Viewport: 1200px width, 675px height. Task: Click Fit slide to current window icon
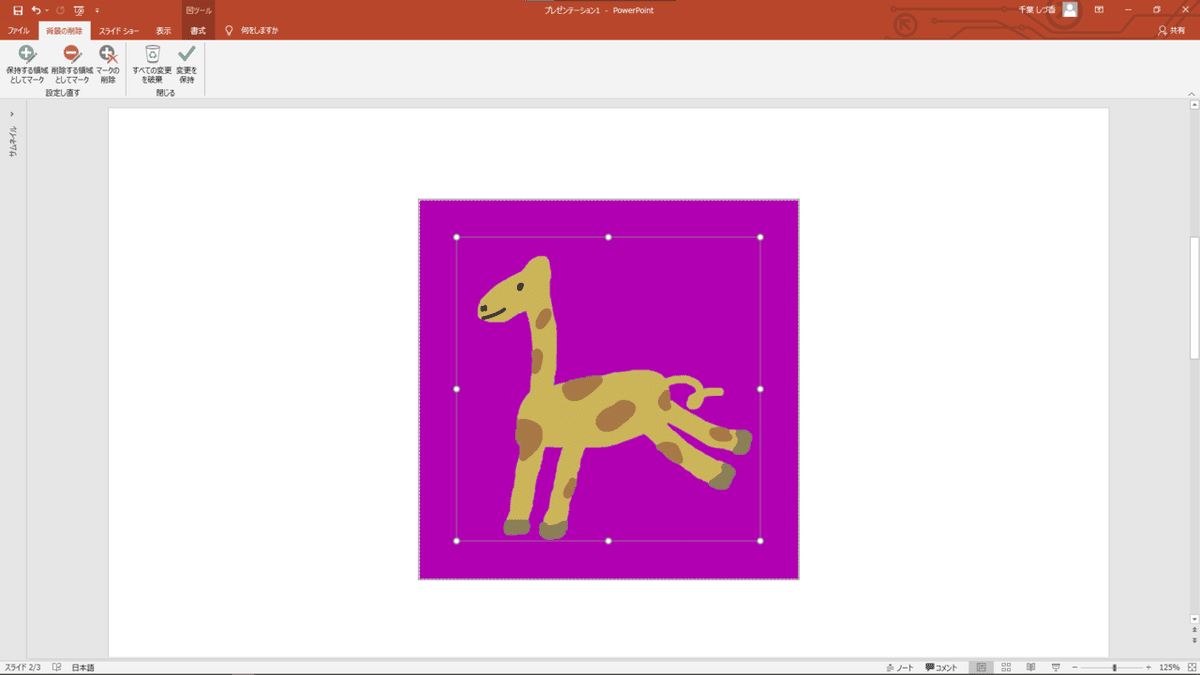click(1191, 667)
